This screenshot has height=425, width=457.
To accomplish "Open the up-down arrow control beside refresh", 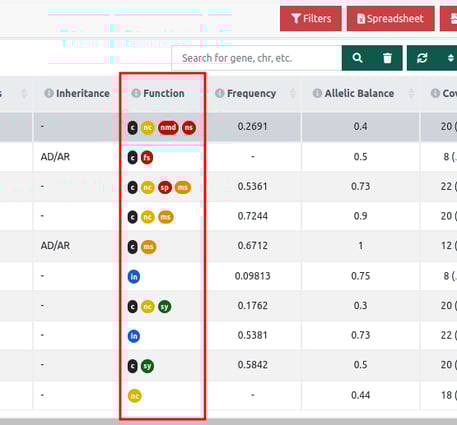I will point(450,58).
